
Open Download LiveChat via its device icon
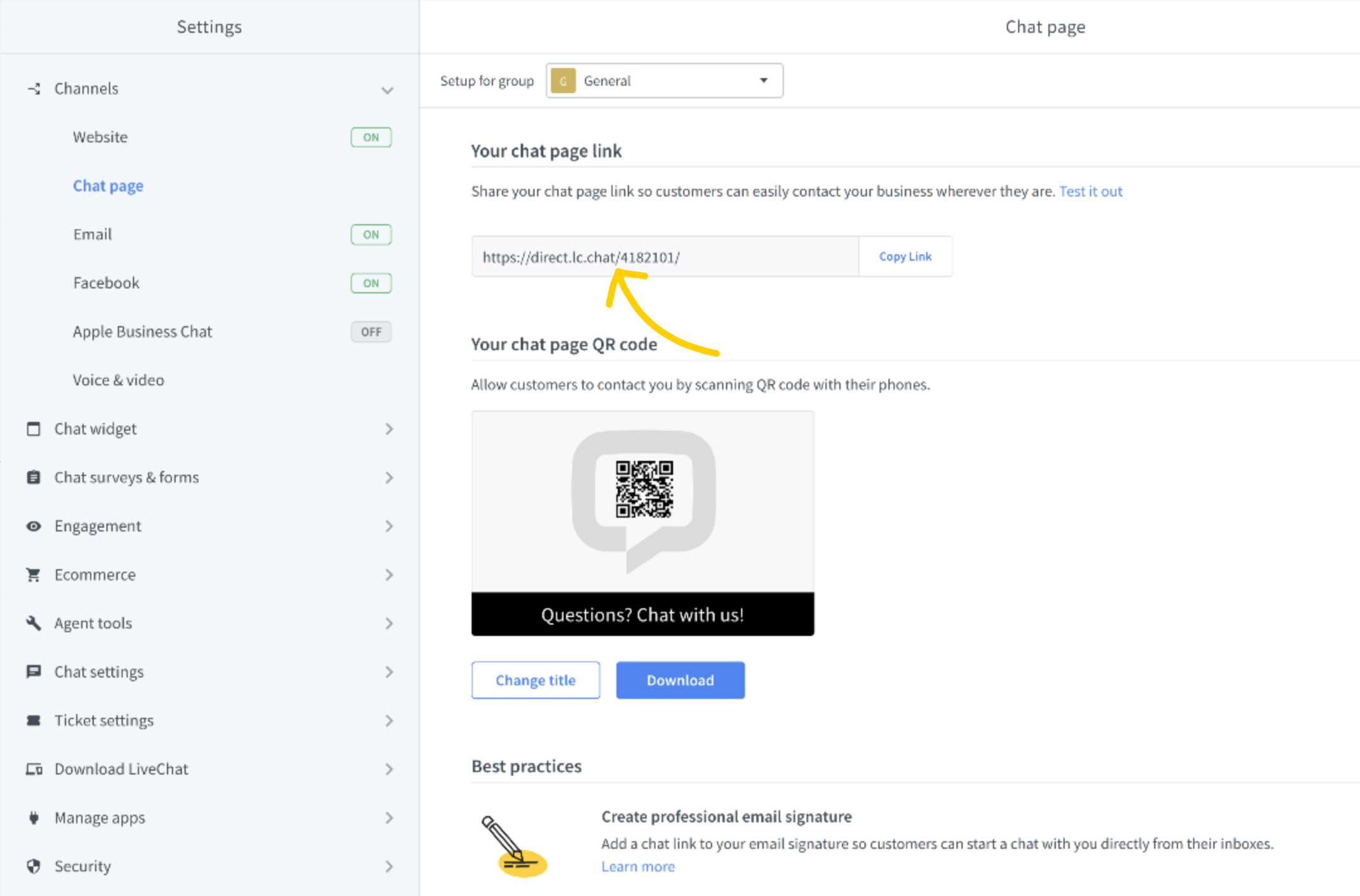(33, 769)
